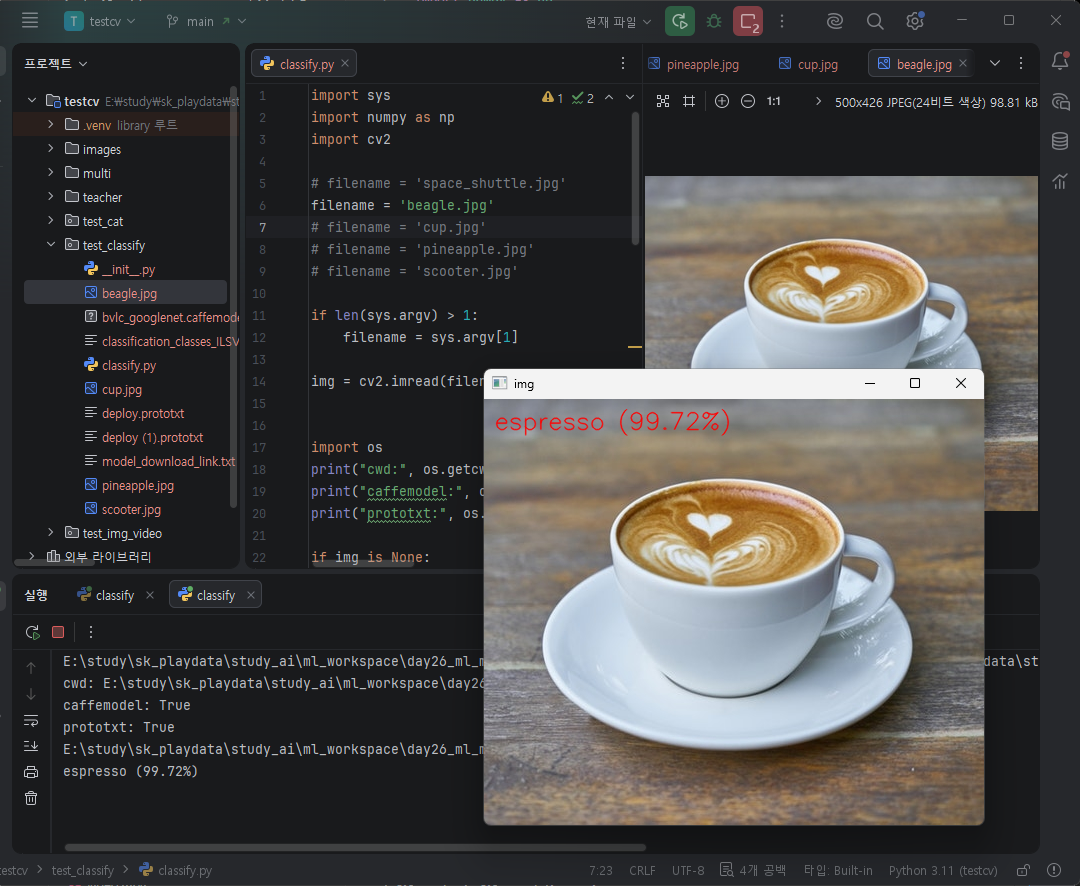This screenshot has width=1080, height=886.
Task: Open IDE settings gear
Action: (x=915, y=21)
